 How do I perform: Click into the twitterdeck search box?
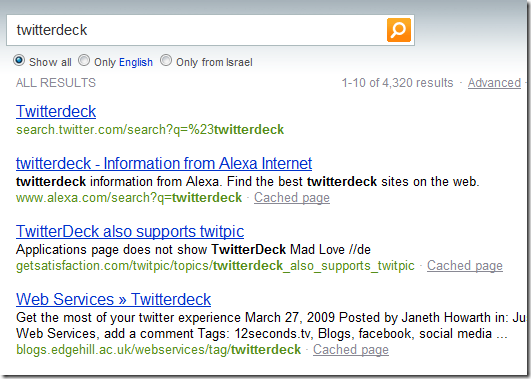[196, 30]
